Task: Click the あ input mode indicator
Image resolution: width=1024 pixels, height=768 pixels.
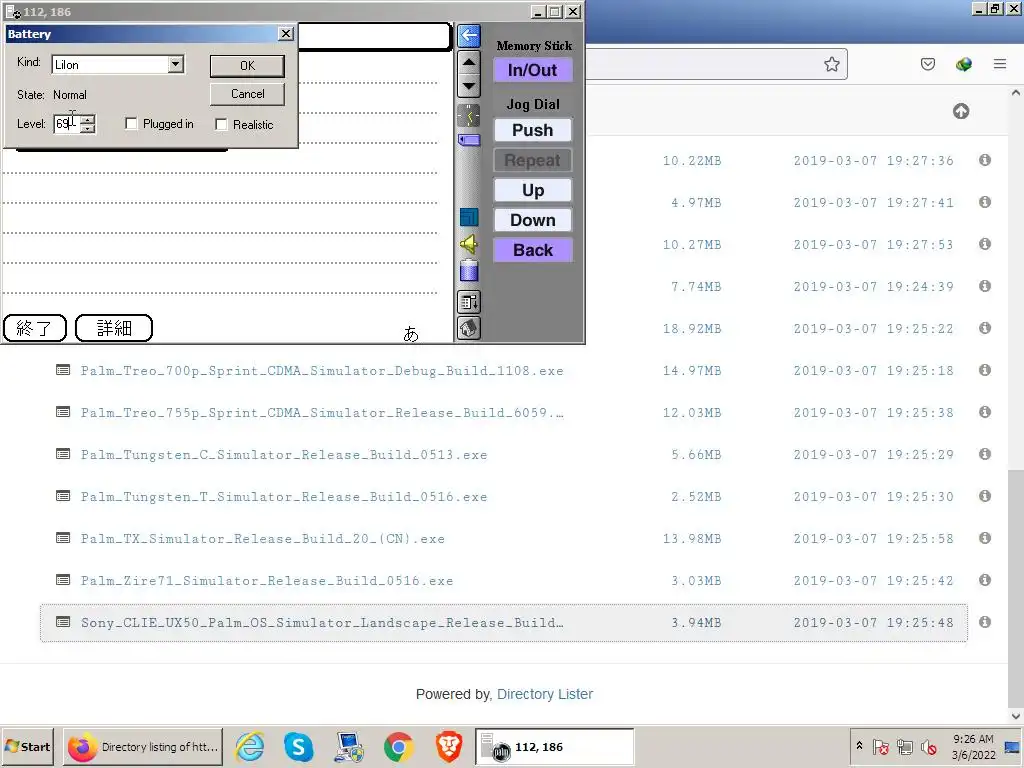Action: 410,334
